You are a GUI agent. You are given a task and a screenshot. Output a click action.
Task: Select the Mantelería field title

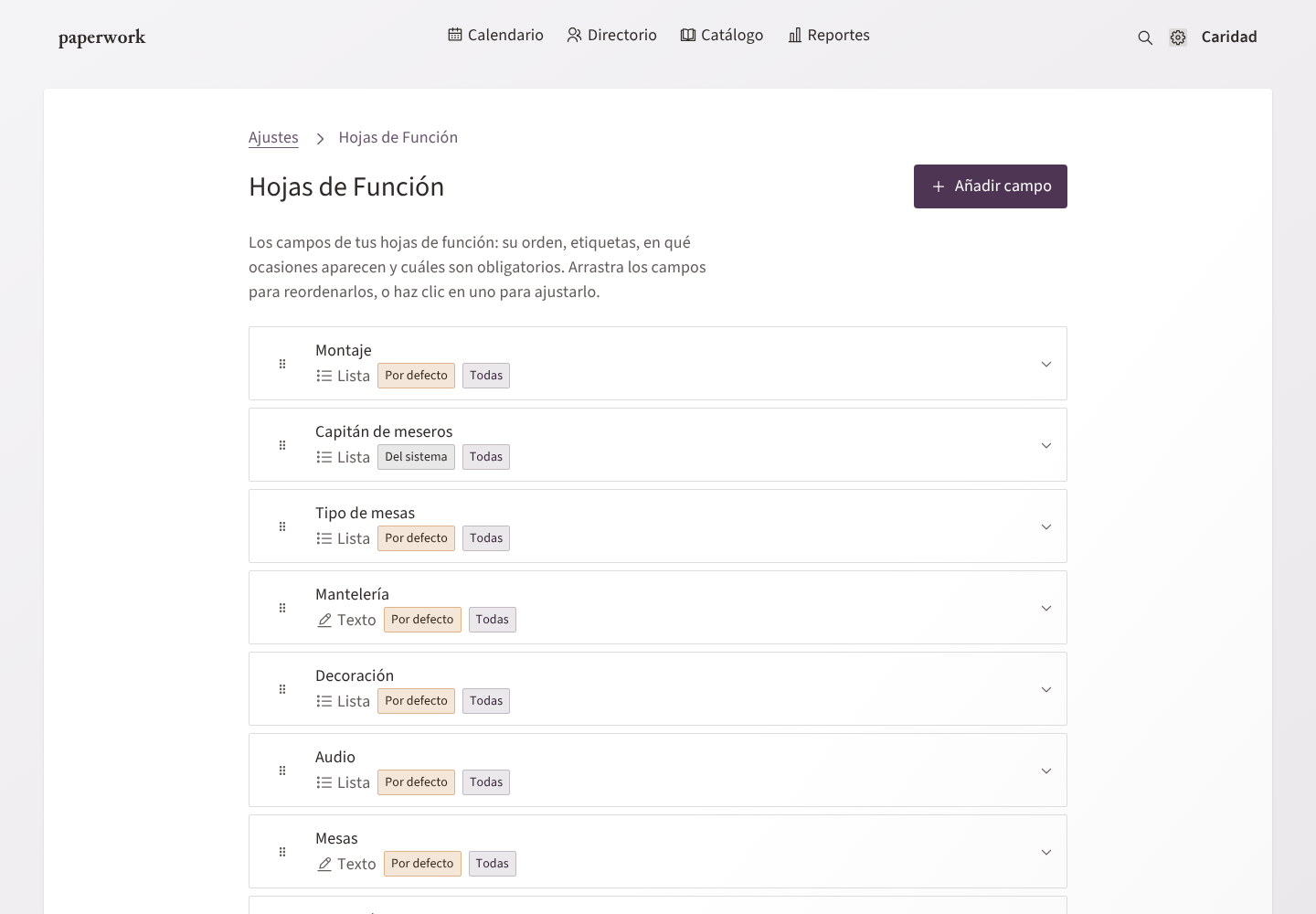click(352, 594)
